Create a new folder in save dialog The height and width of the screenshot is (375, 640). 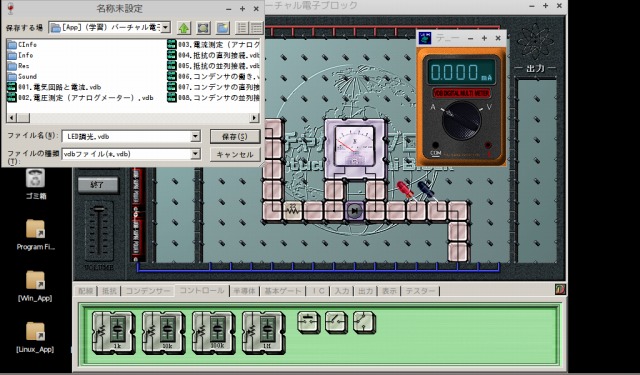(x=222, y=28)
